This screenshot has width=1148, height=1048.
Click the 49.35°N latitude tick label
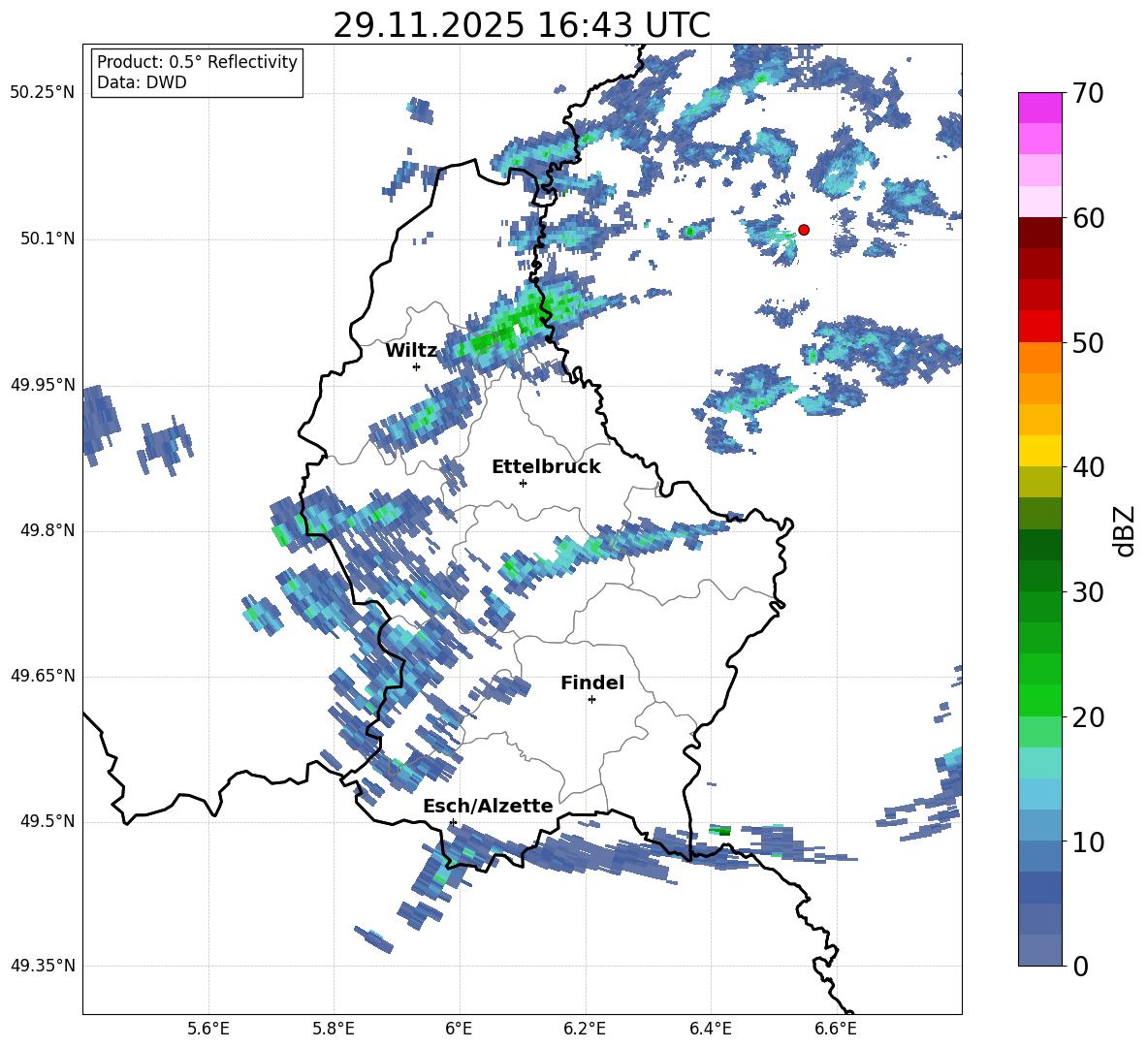(x=43, y=966)
